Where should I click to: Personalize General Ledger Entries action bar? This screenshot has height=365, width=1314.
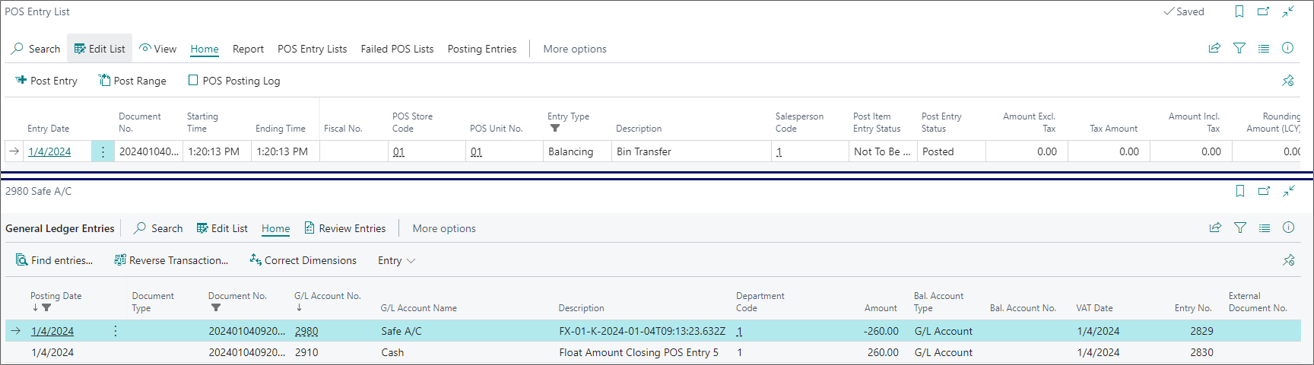[1288, 260]
